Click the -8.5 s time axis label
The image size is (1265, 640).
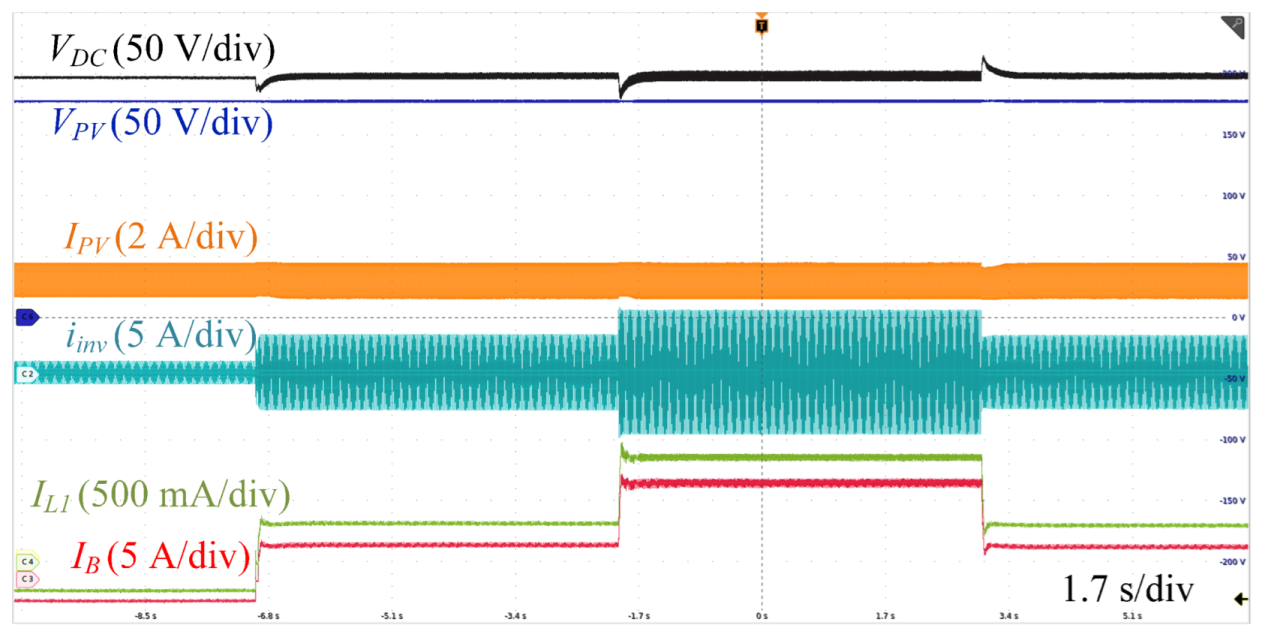pos(144,617)
